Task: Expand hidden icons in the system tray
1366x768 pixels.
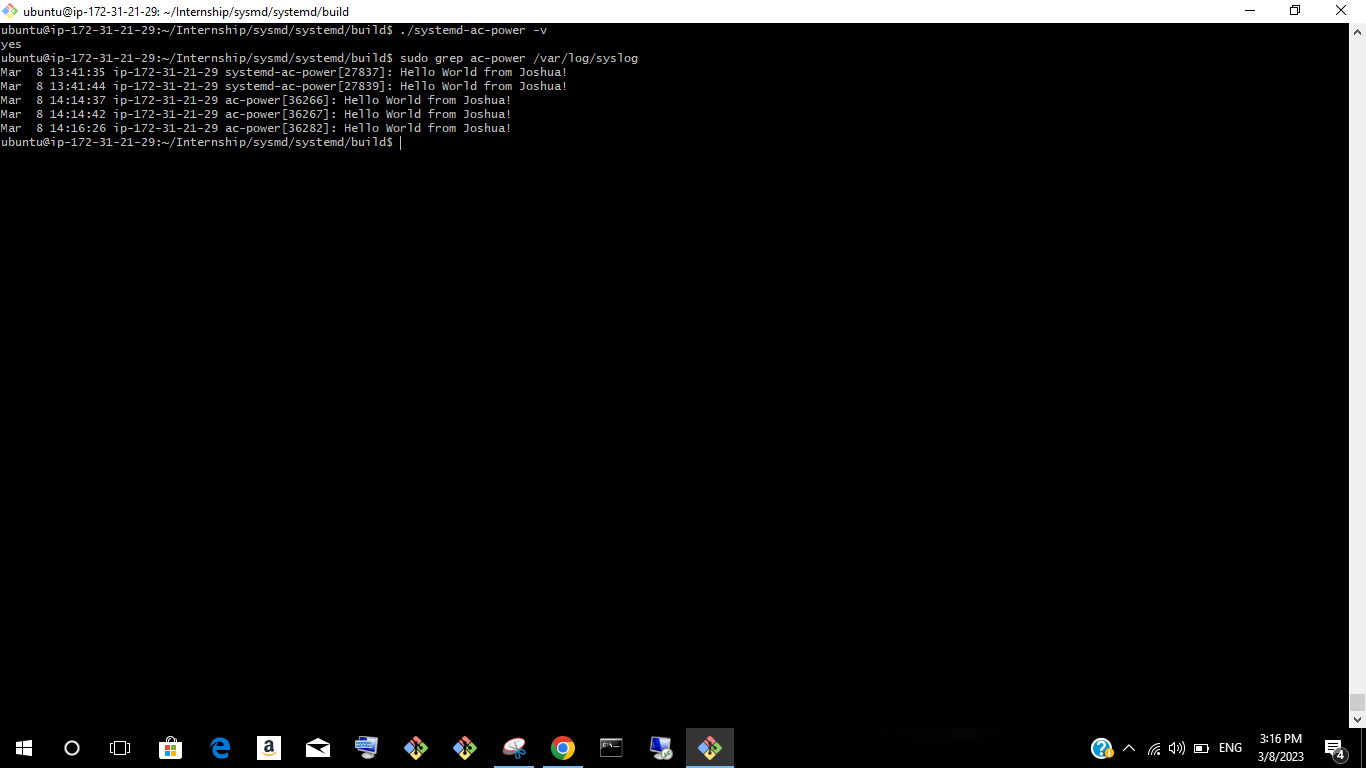Action: (x=1129, y=747)
